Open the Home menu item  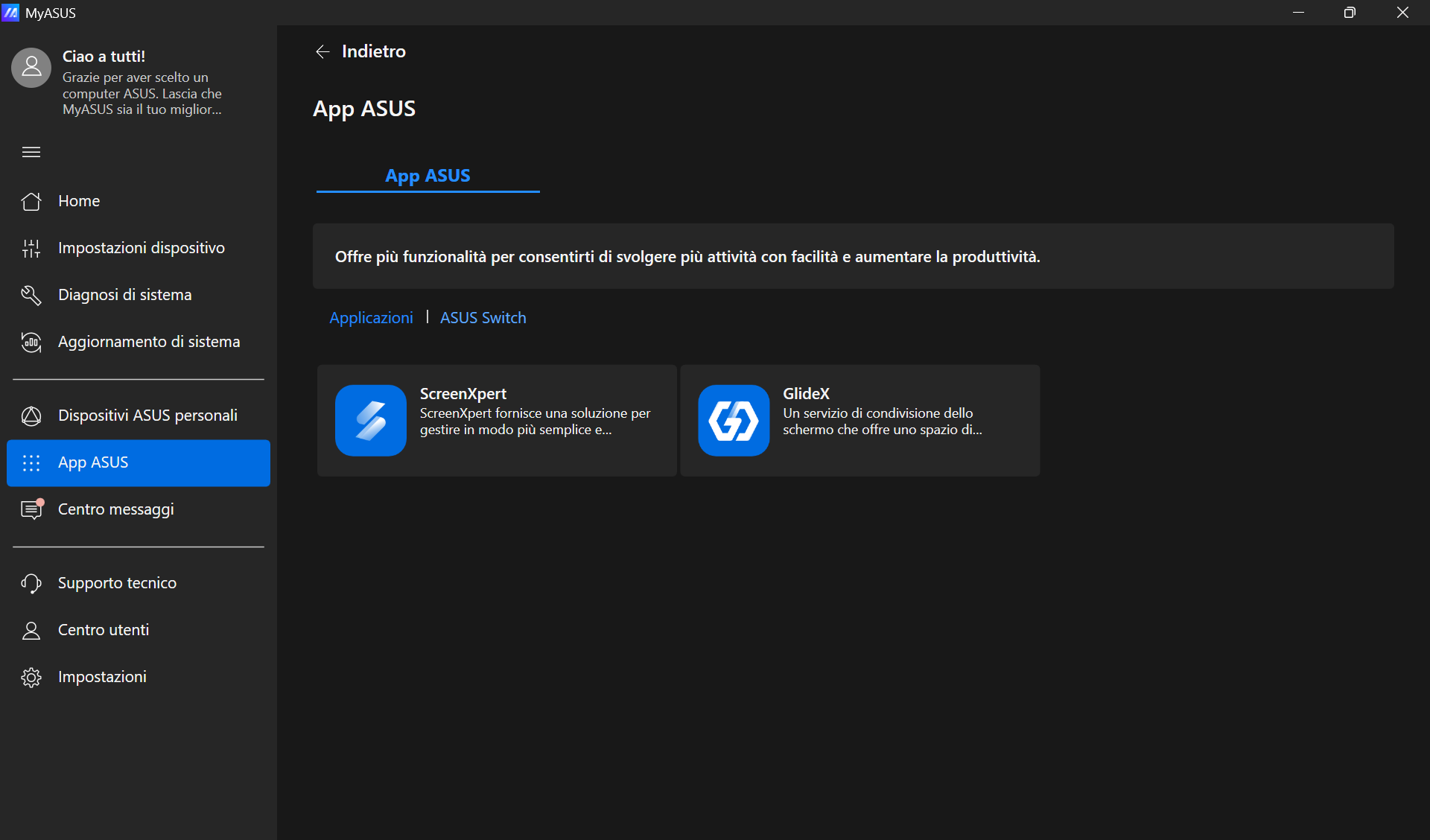(x=139, y=201)
